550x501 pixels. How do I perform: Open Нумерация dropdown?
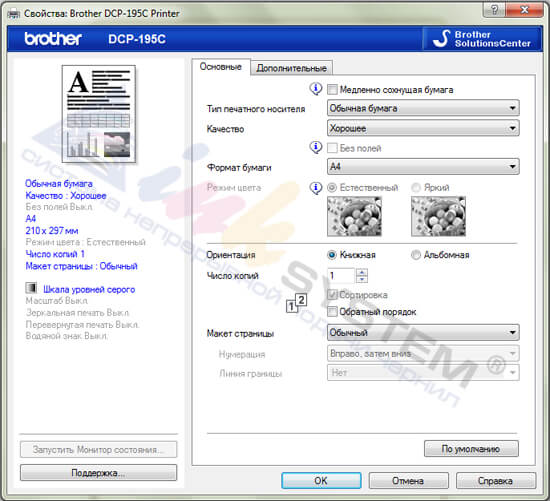[x=423, y=353]
